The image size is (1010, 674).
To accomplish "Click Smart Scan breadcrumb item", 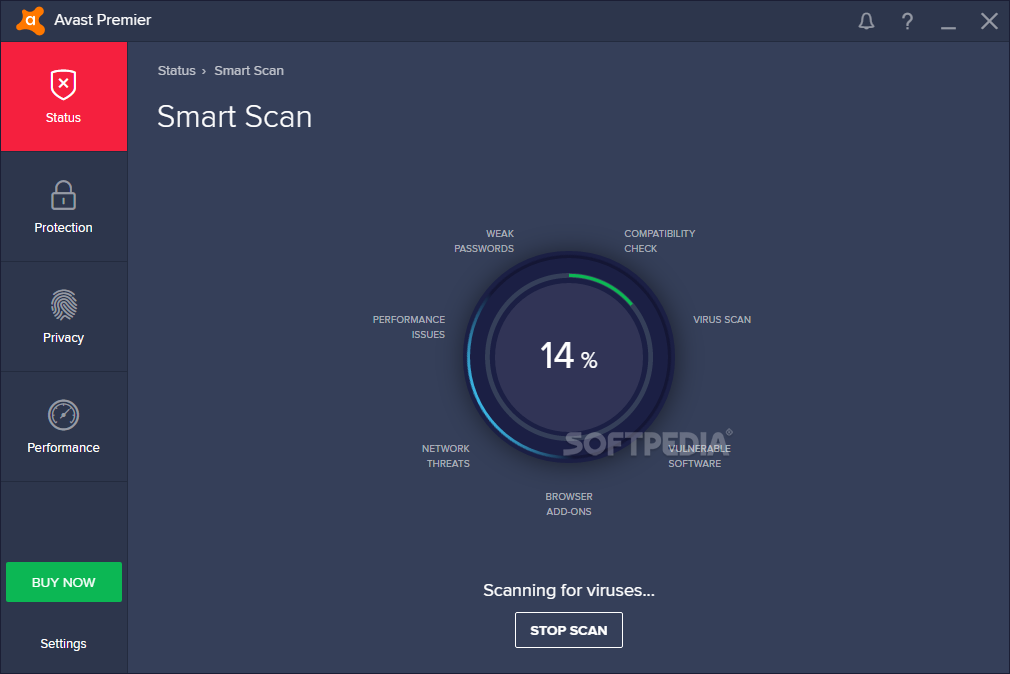I will tap(249, 71).
